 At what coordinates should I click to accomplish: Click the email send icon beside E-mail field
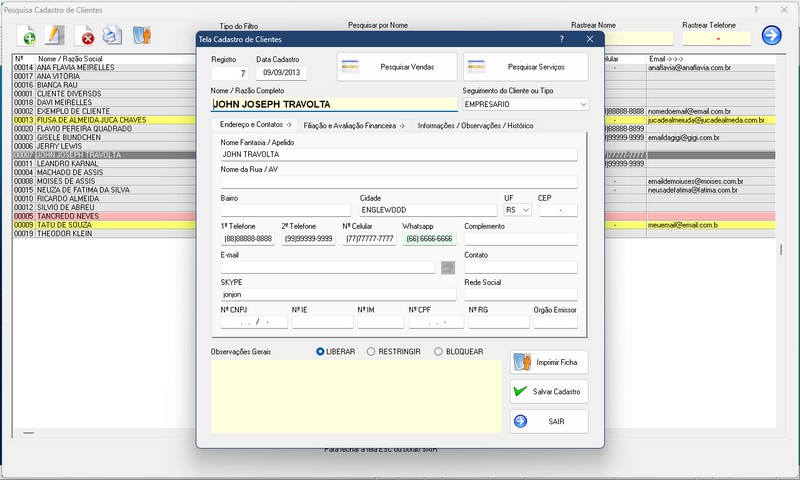448,267
